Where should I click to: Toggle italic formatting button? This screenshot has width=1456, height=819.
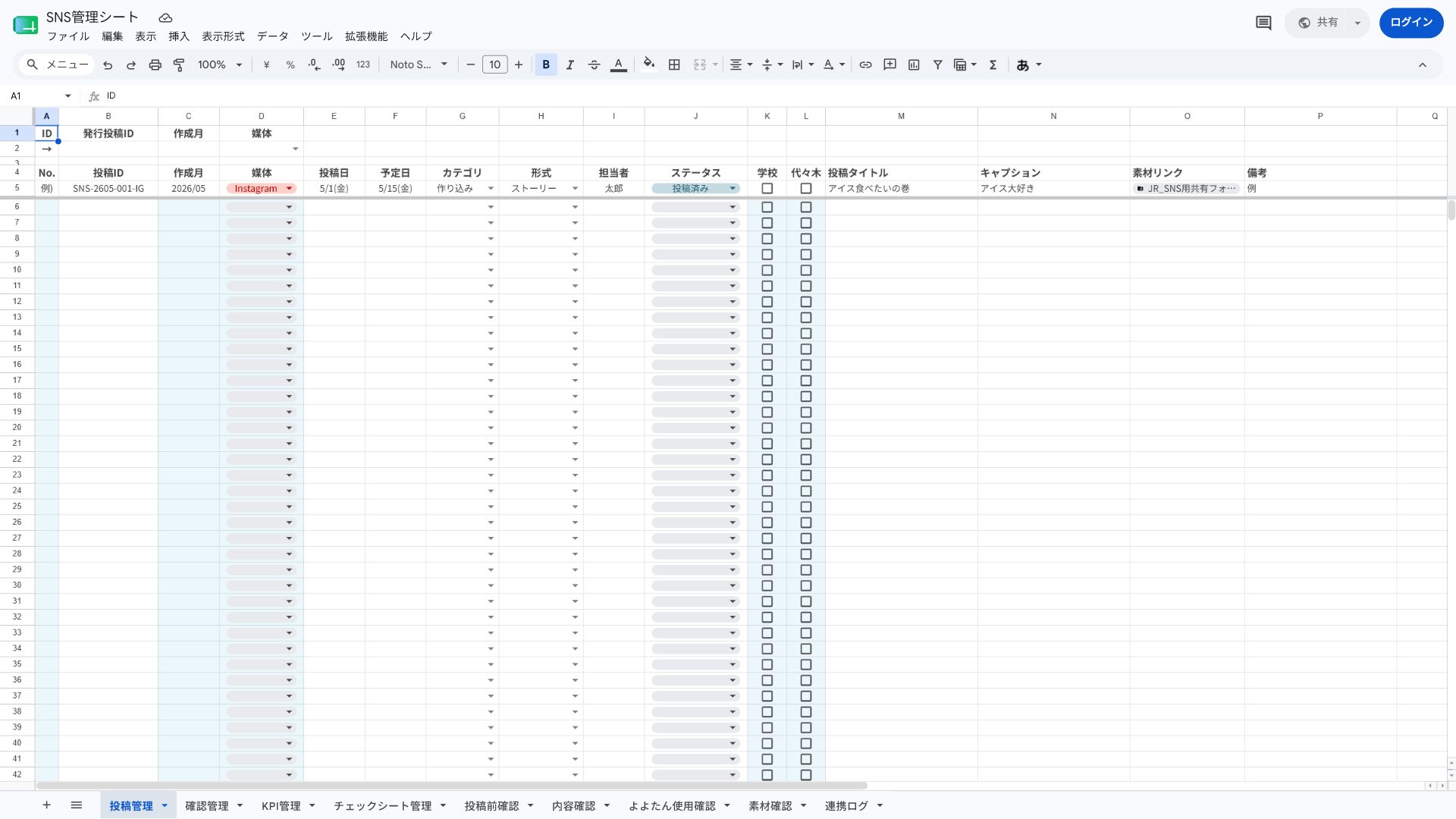point(570,65)
